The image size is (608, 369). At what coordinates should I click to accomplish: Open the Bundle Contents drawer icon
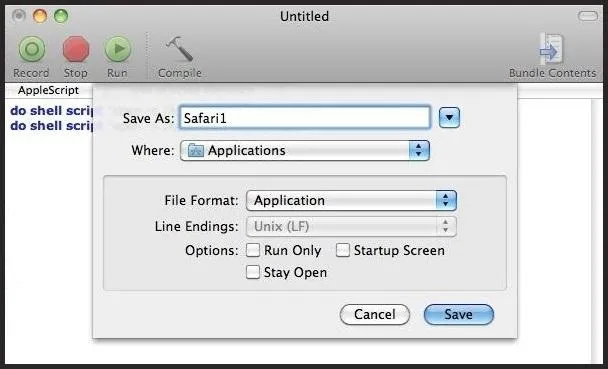(x=552, y=49)
